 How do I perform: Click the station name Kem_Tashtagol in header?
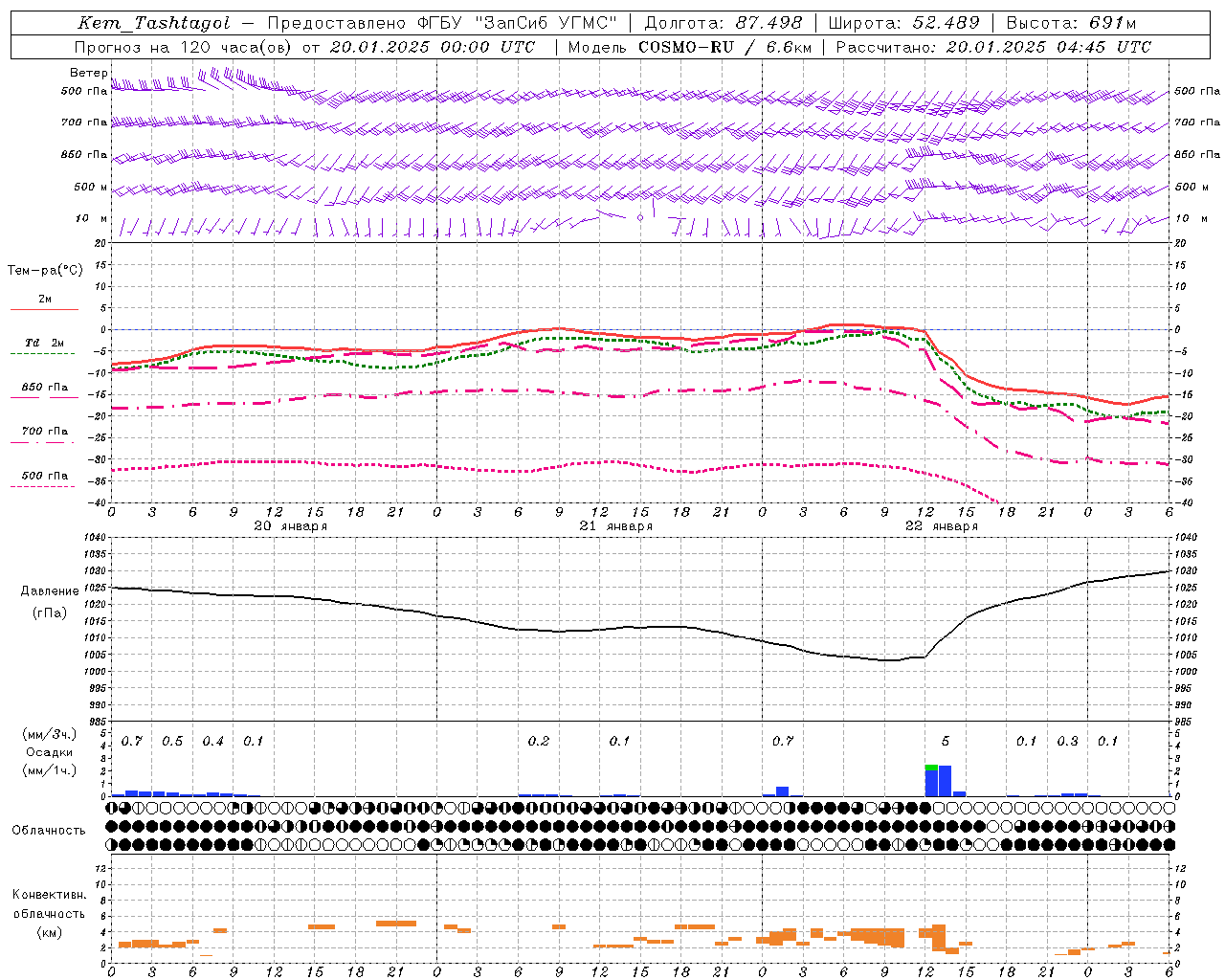coord(154,23)
